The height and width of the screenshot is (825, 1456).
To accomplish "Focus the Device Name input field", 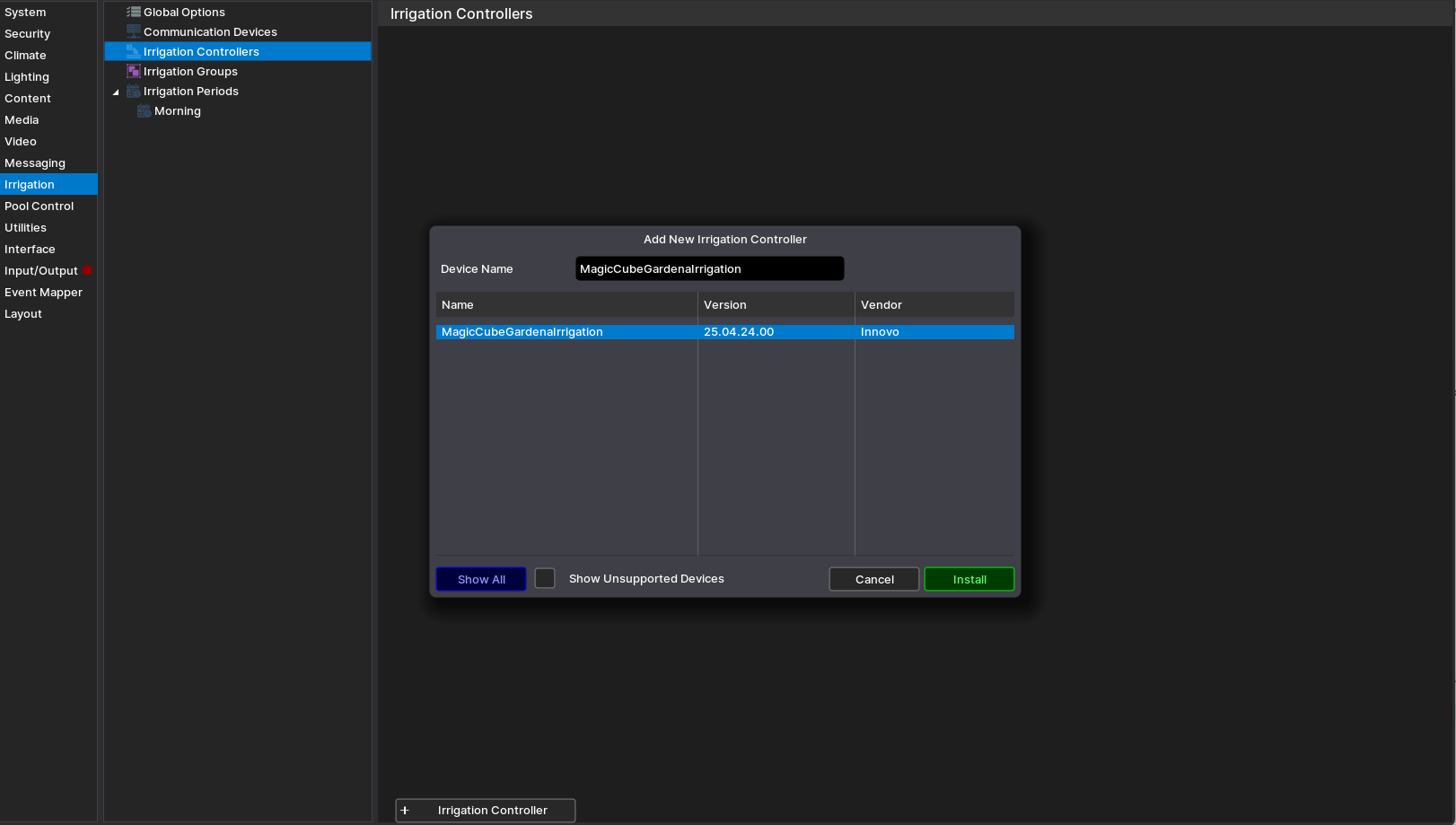I will (709, 268).
